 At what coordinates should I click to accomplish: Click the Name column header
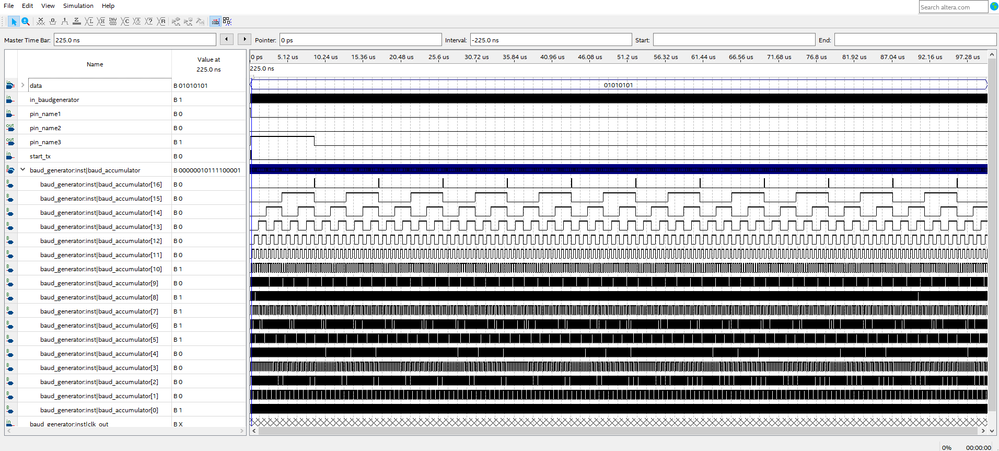click(95, 64)
